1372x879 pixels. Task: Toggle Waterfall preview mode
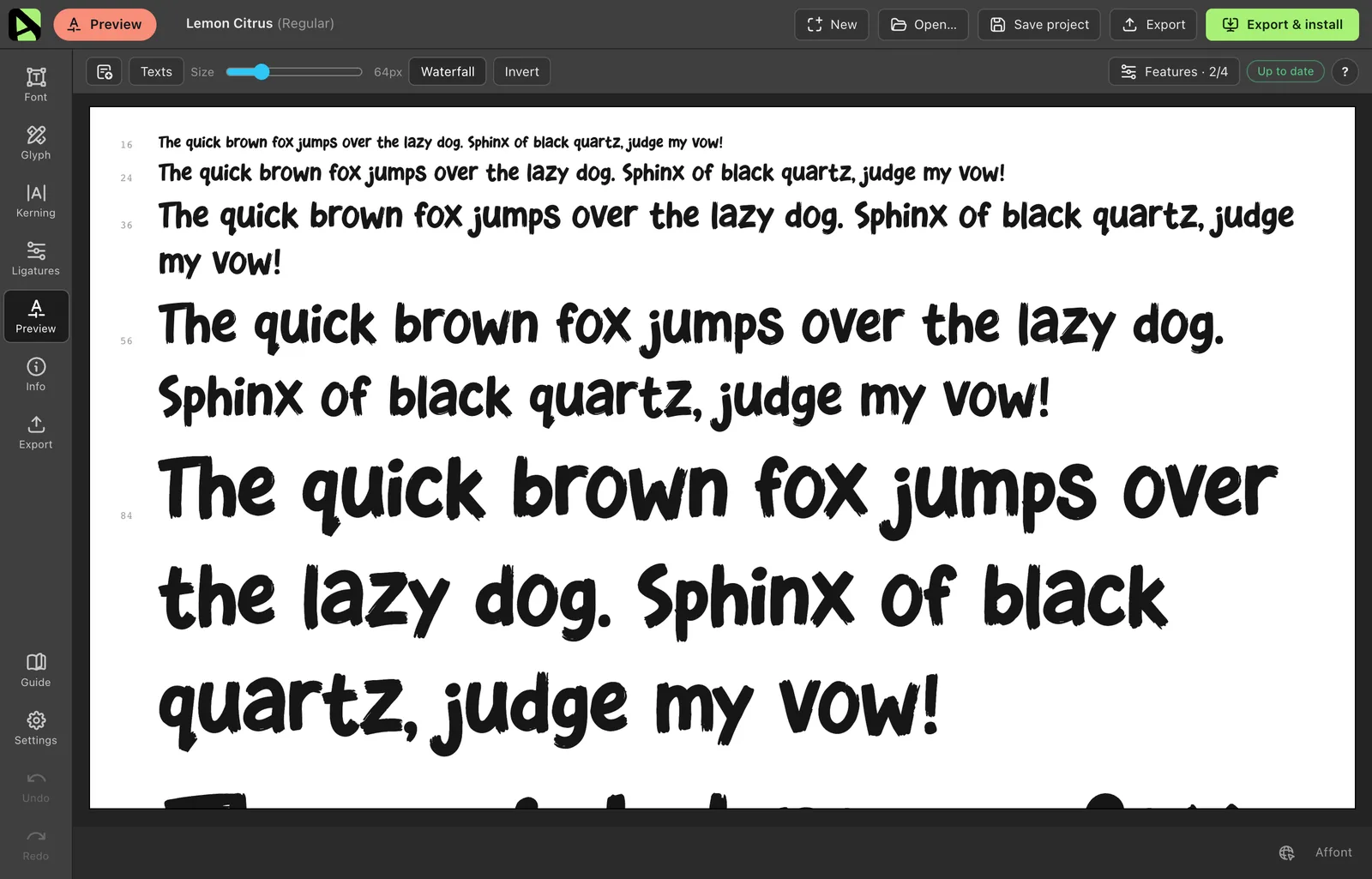point(448,72)
